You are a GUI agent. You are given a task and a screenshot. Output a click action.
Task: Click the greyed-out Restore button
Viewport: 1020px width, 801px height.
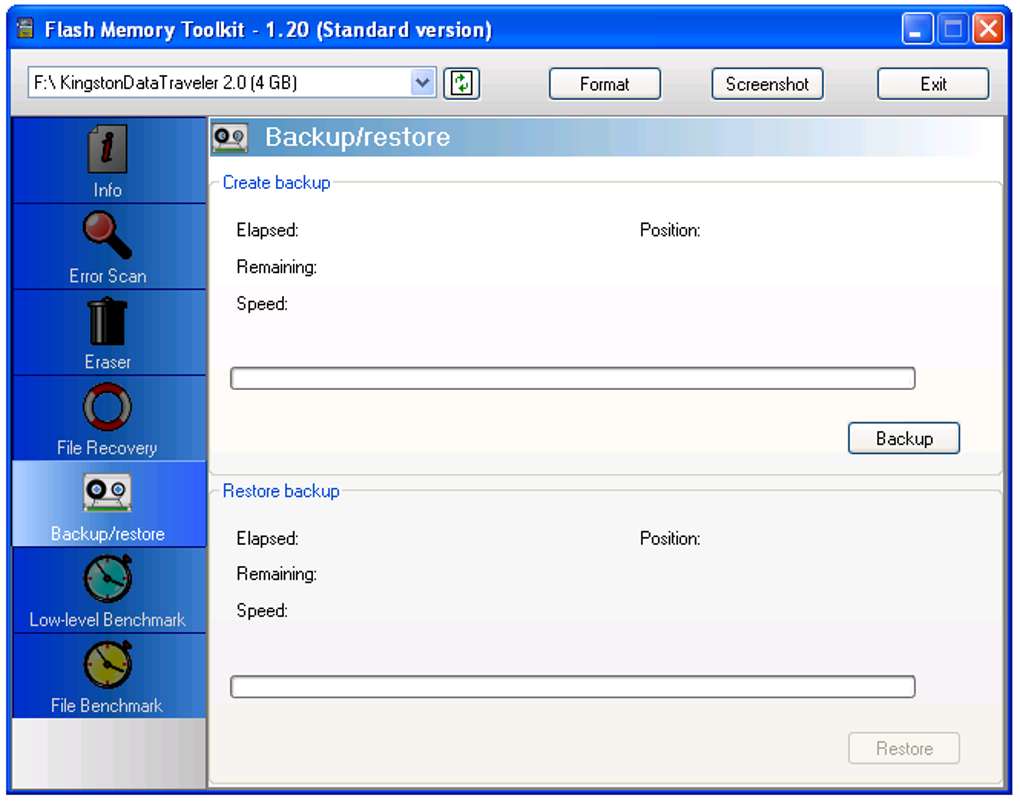[904, 748]
